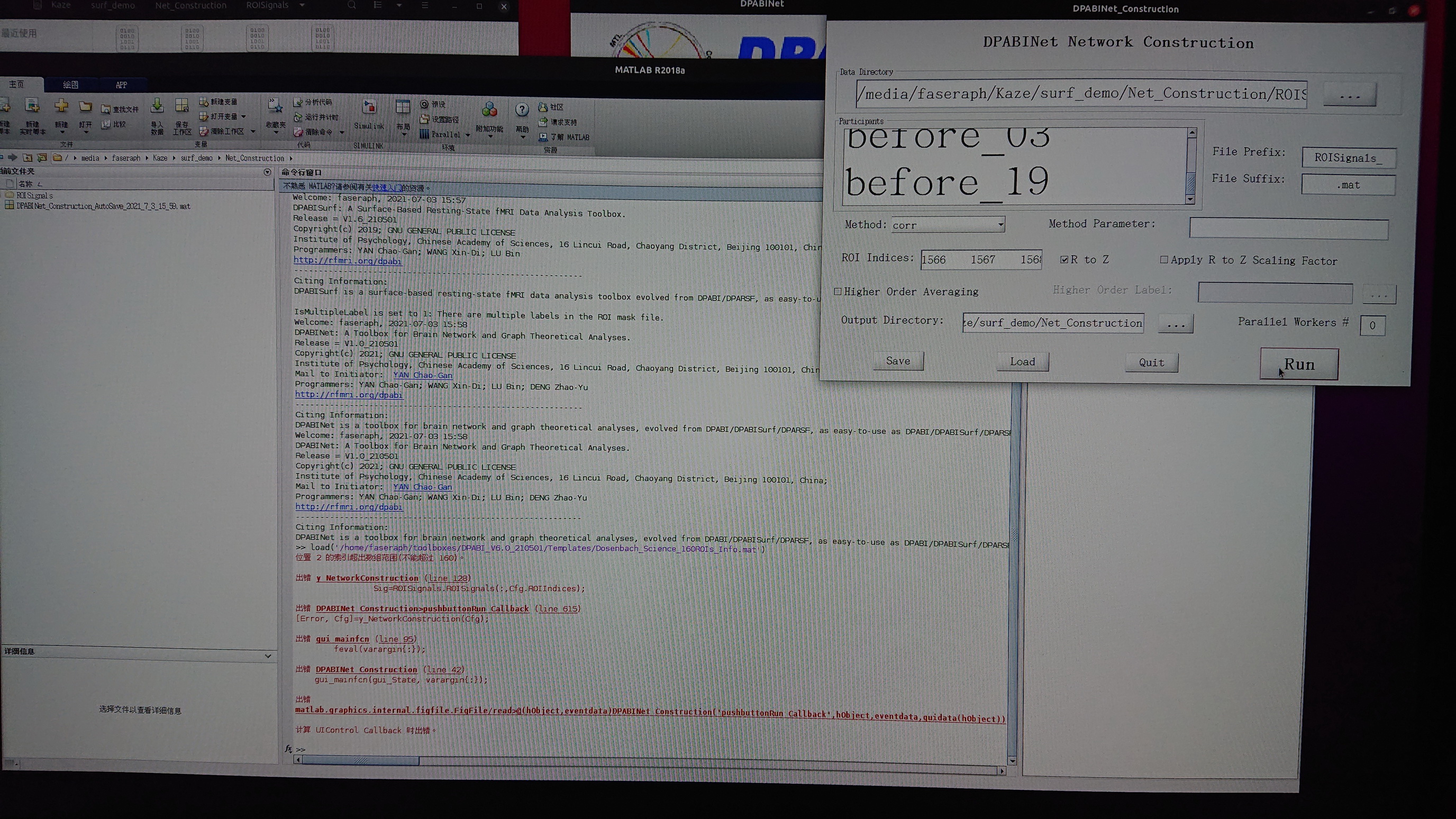Expand Clear Commands (清除命令) dropdown arrow
The image size is (1456, 819).
point(342,132)
